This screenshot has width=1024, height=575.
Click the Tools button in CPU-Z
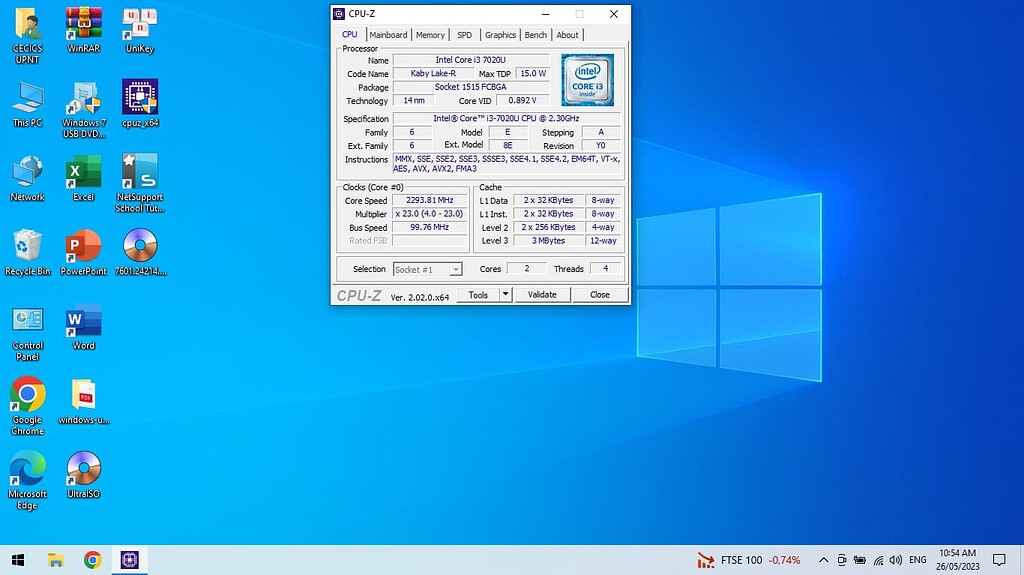click(478, 295)
